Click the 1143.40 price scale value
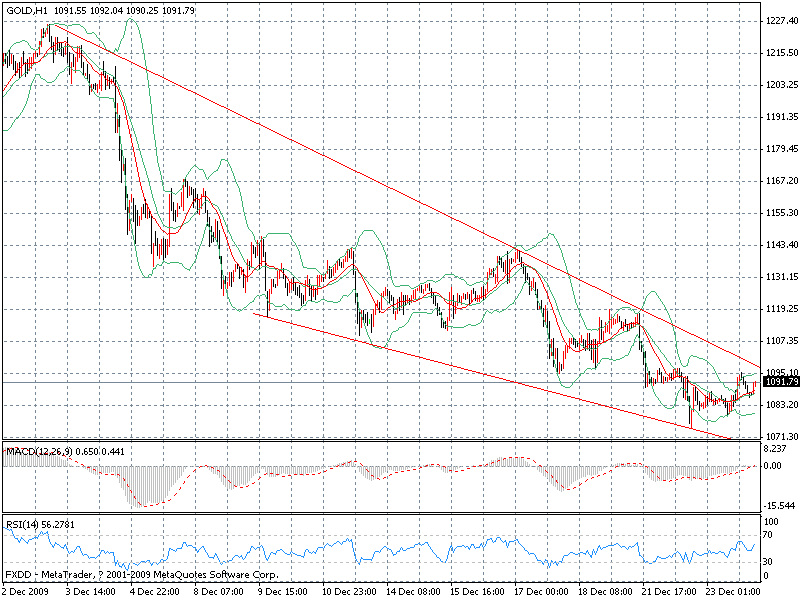This screenshot has width=800, height=600. pyautogui.click(x=782, y=245)
